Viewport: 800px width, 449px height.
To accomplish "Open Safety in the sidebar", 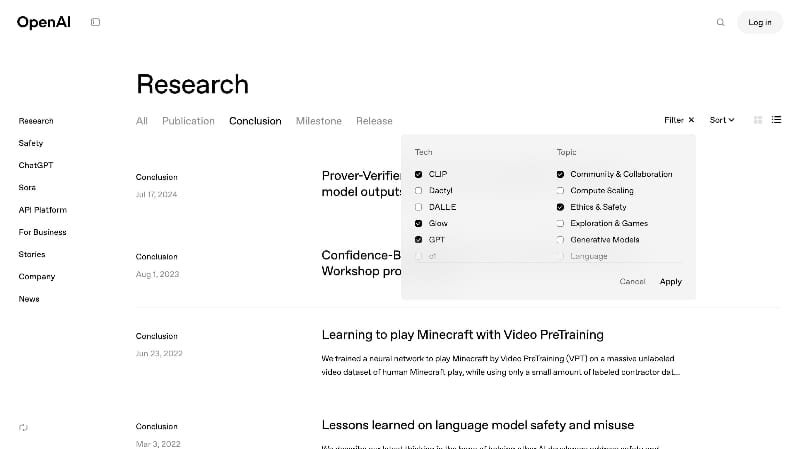I will (x=31, y=143).
